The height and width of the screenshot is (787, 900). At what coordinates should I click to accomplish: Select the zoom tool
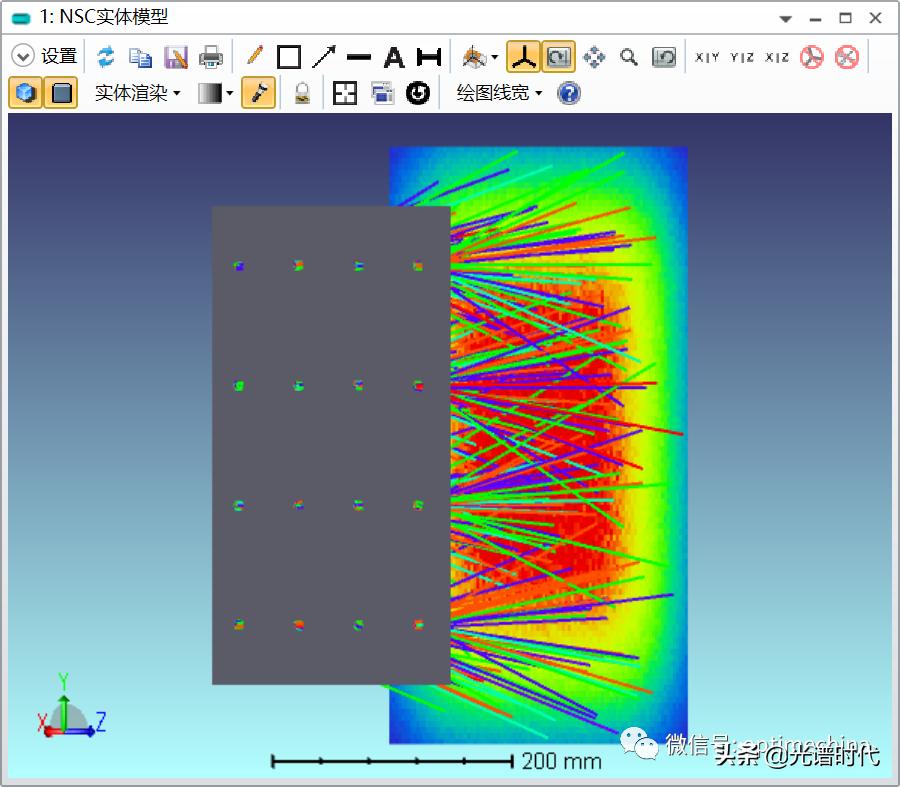[628, 57]
